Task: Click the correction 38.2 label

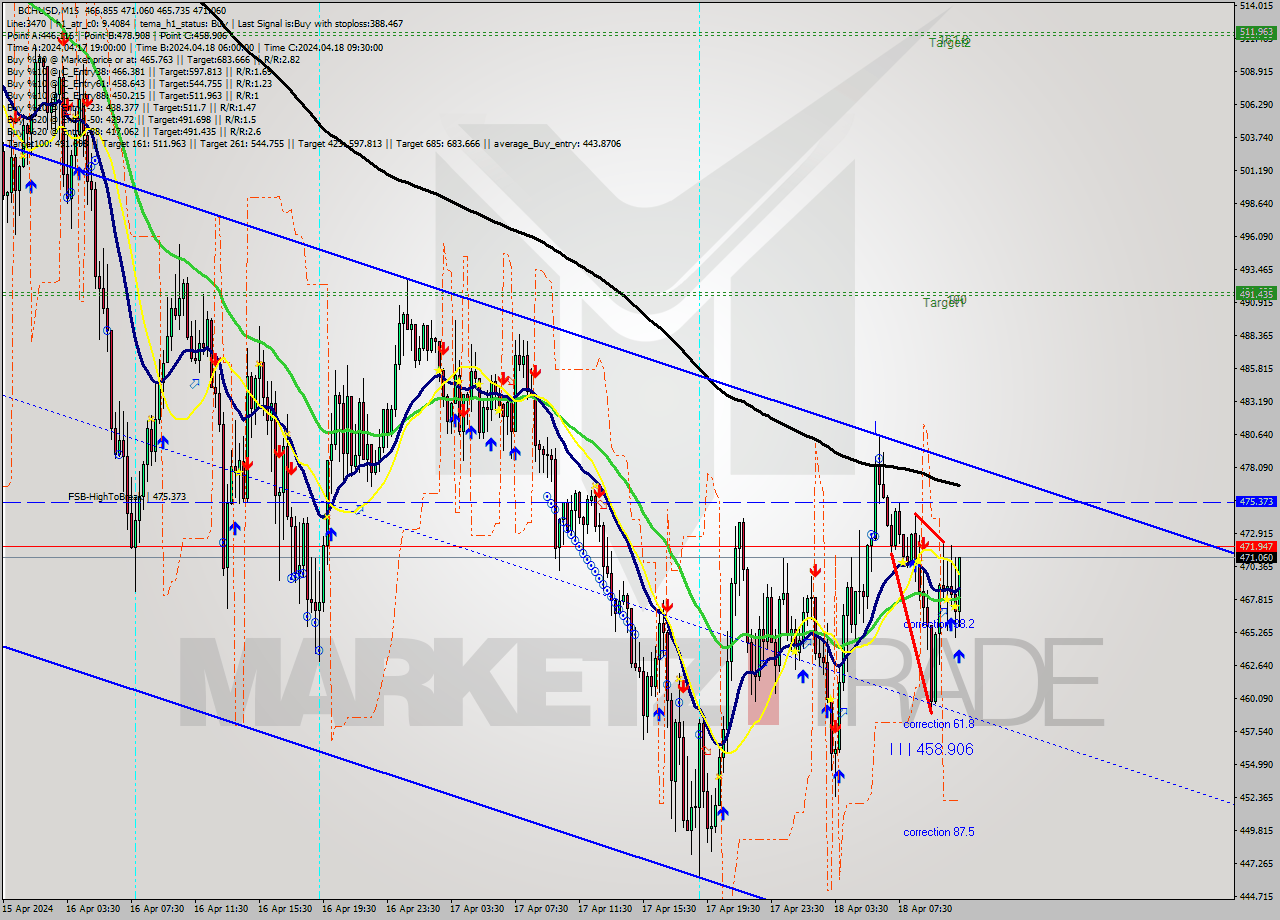Action: click(938, 624)
